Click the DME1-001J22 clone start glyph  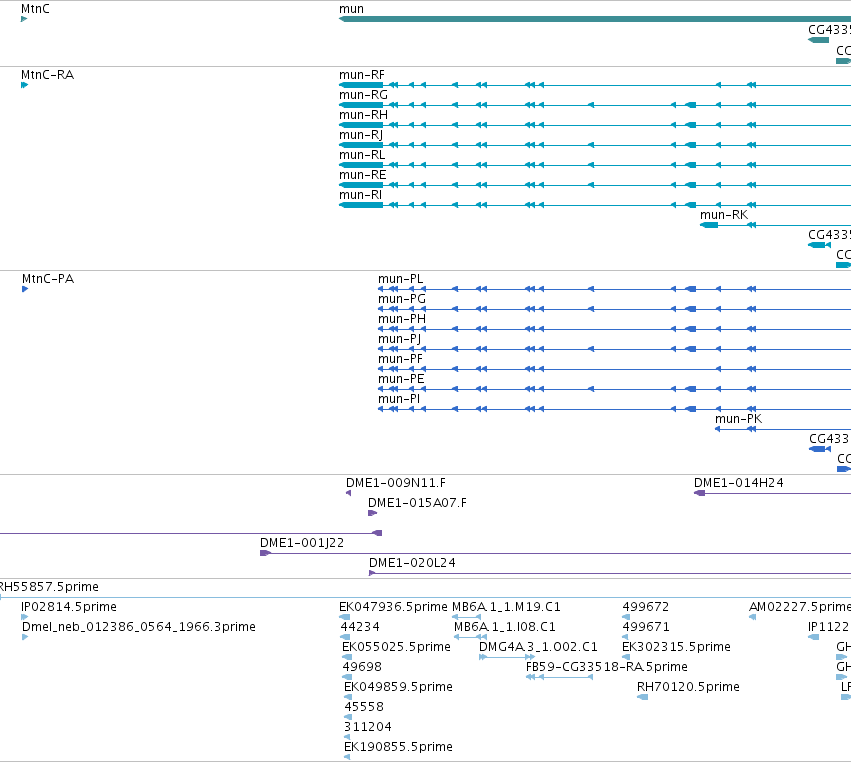(265, 553)
